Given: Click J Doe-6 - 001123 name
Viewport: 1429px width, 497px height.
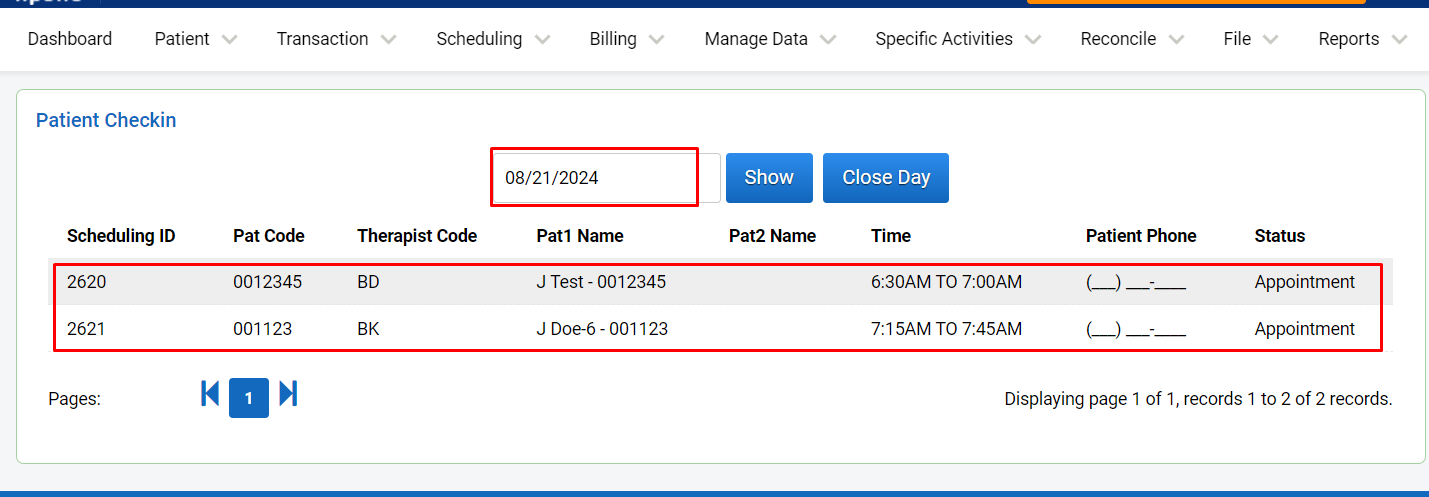Looking at the screenshot, I should (602, 329).
